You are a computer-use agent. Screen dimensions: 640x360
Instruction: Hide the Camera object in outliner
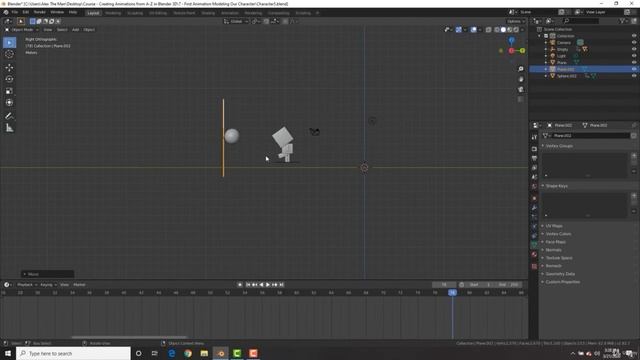[x=634, y=42]
